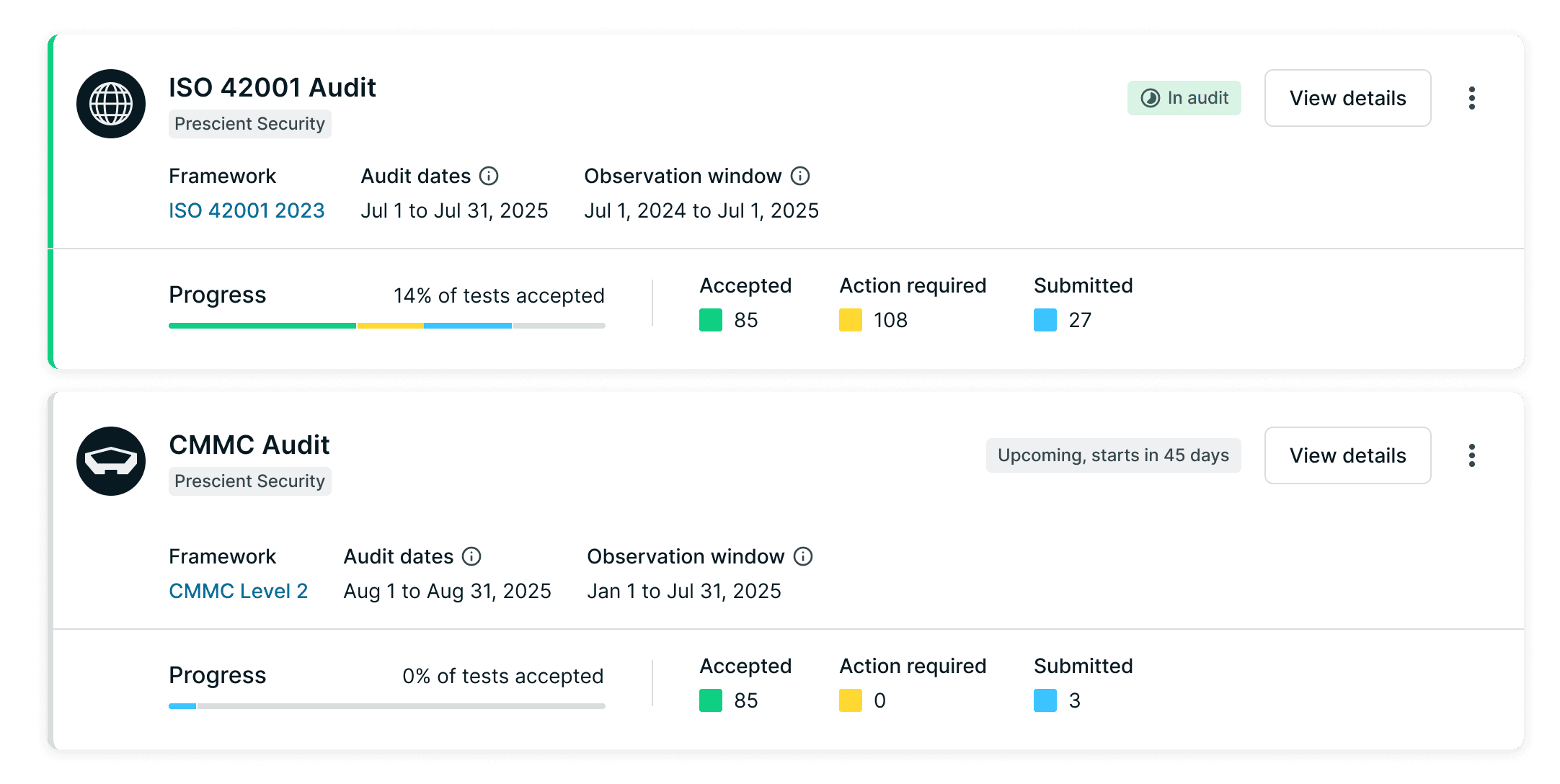Open the ISO 42001 2023 framework link
The width and height of the screenshot is (1560, 784).
tap(247, 210)
